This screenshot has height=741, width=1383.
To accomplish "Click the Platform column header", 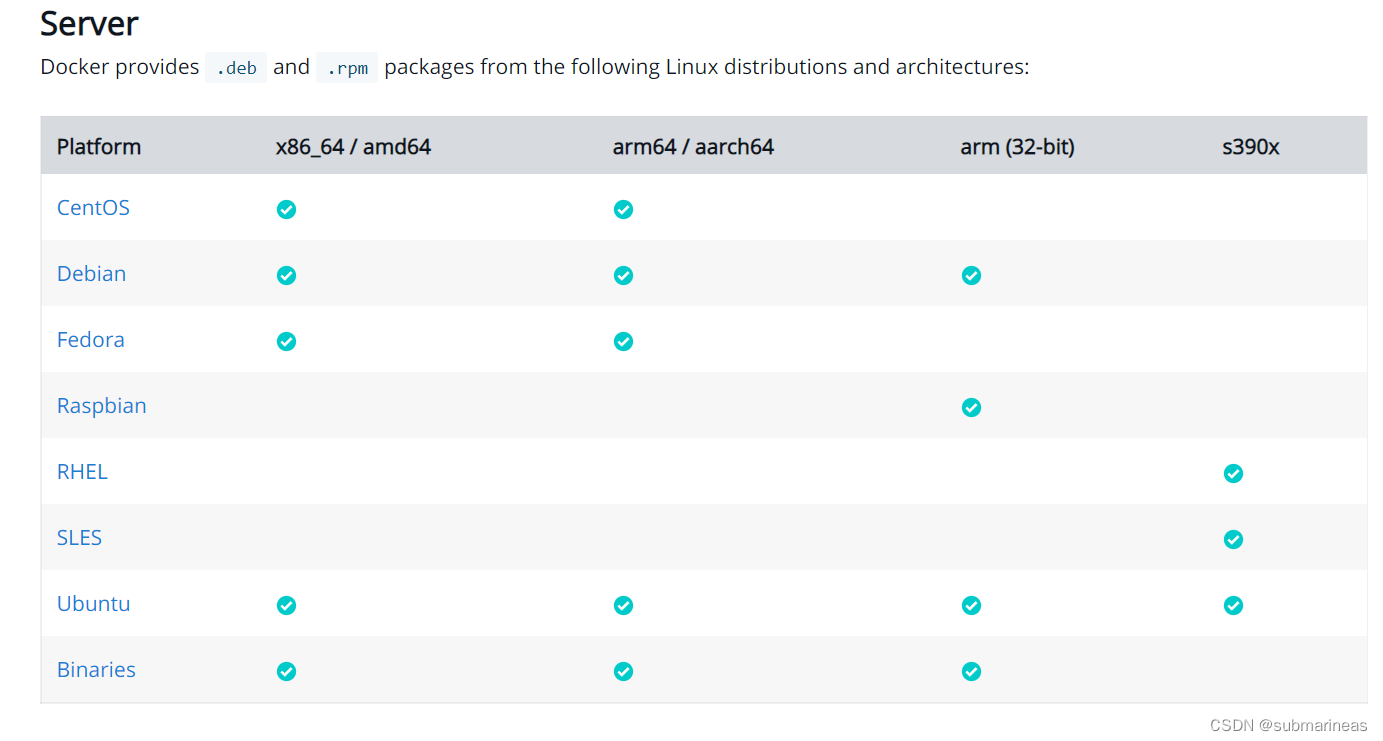I will [x=99, y=146].
